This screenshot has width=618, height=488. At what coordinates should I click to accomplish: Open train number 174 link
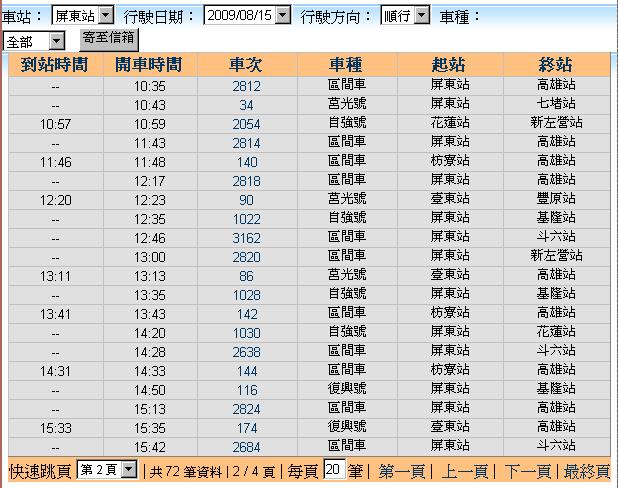pos(247,428)
